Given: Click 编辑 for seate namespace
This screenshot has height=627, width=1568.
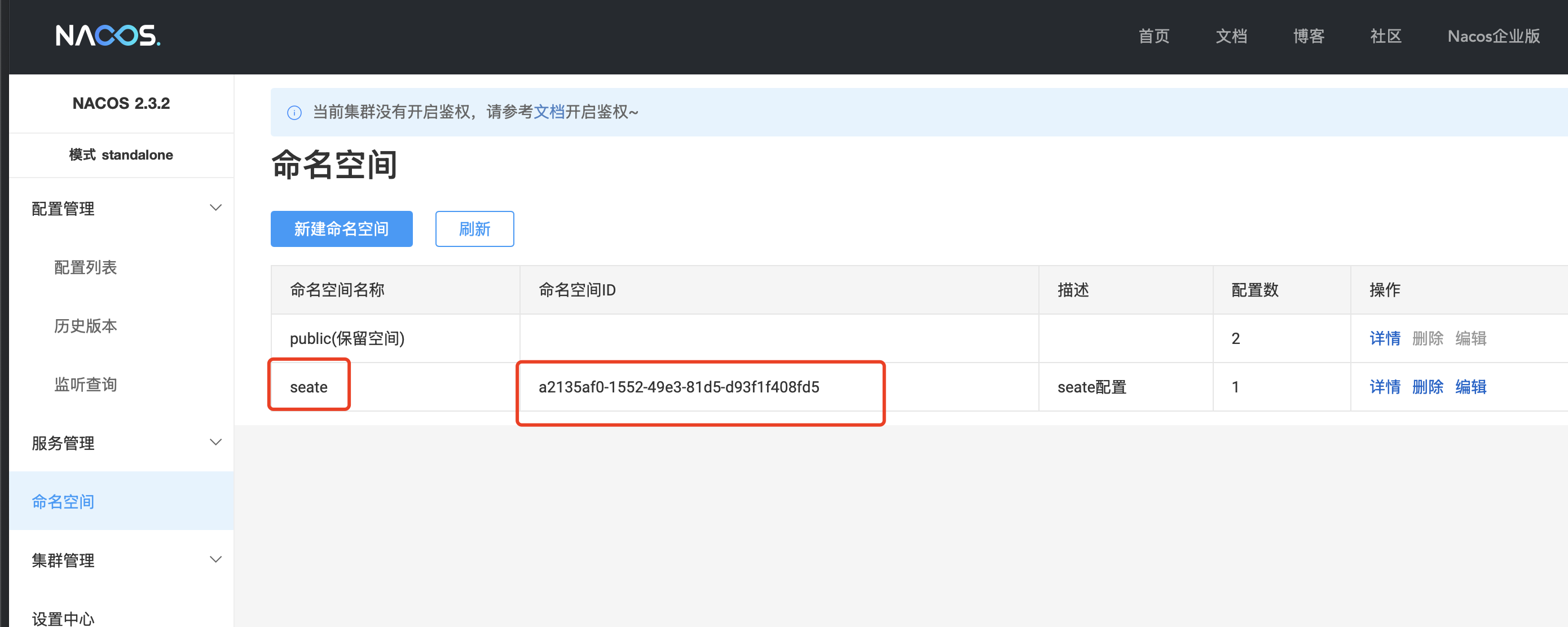Looking at the screenshot, I should (1470, 387).
